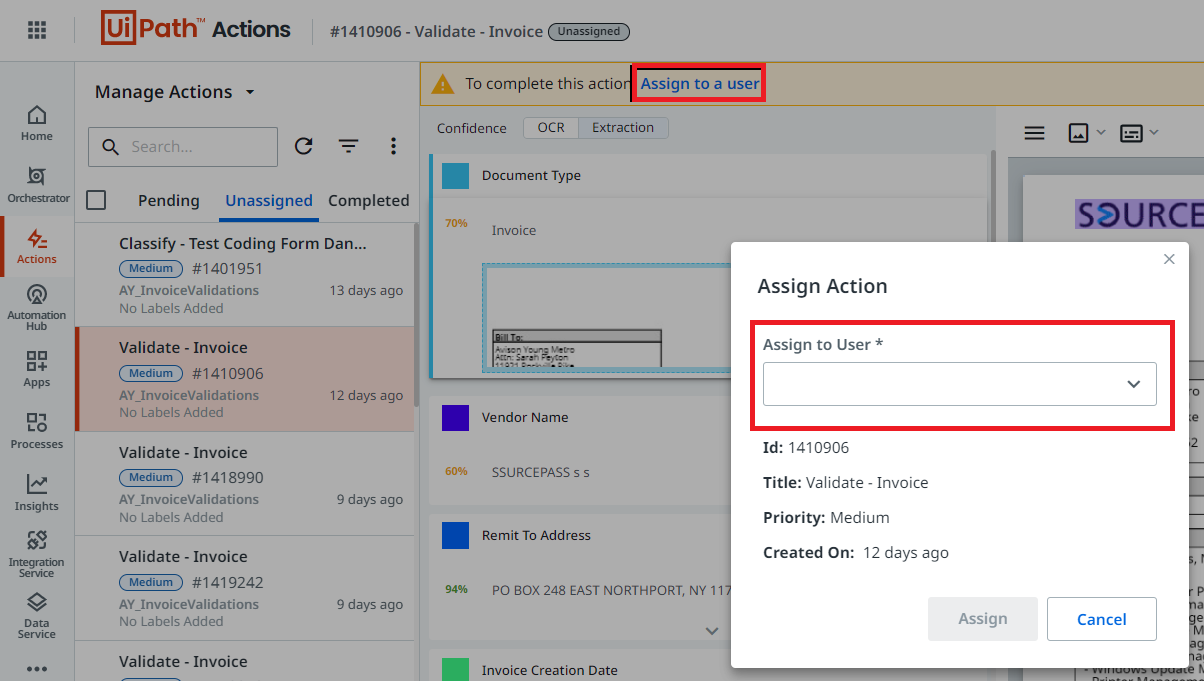
Task: Click Cancel in Assign Action dialog
Action: 1102,619
